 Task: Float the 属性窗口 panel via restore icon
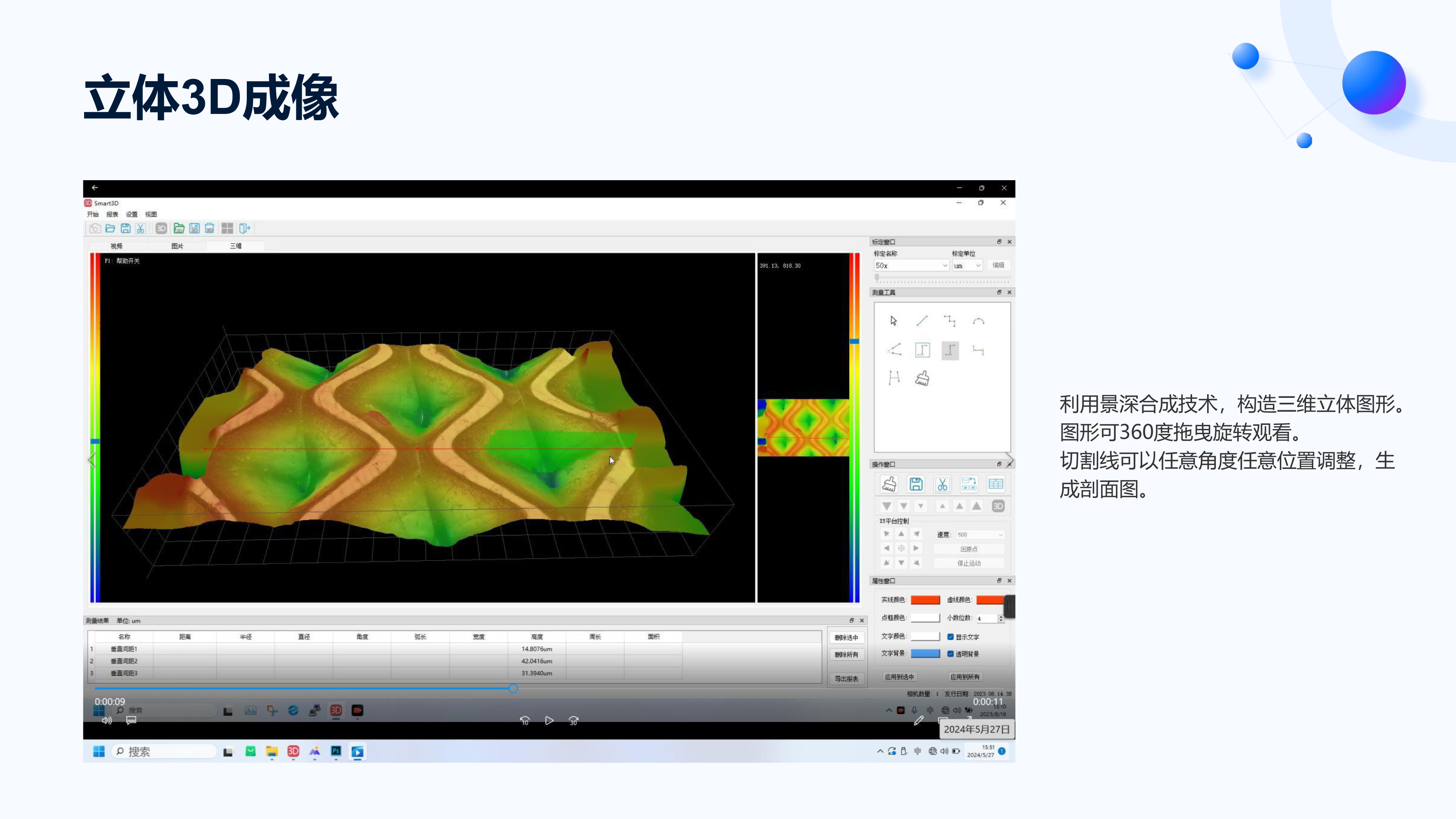pos(999,581)
